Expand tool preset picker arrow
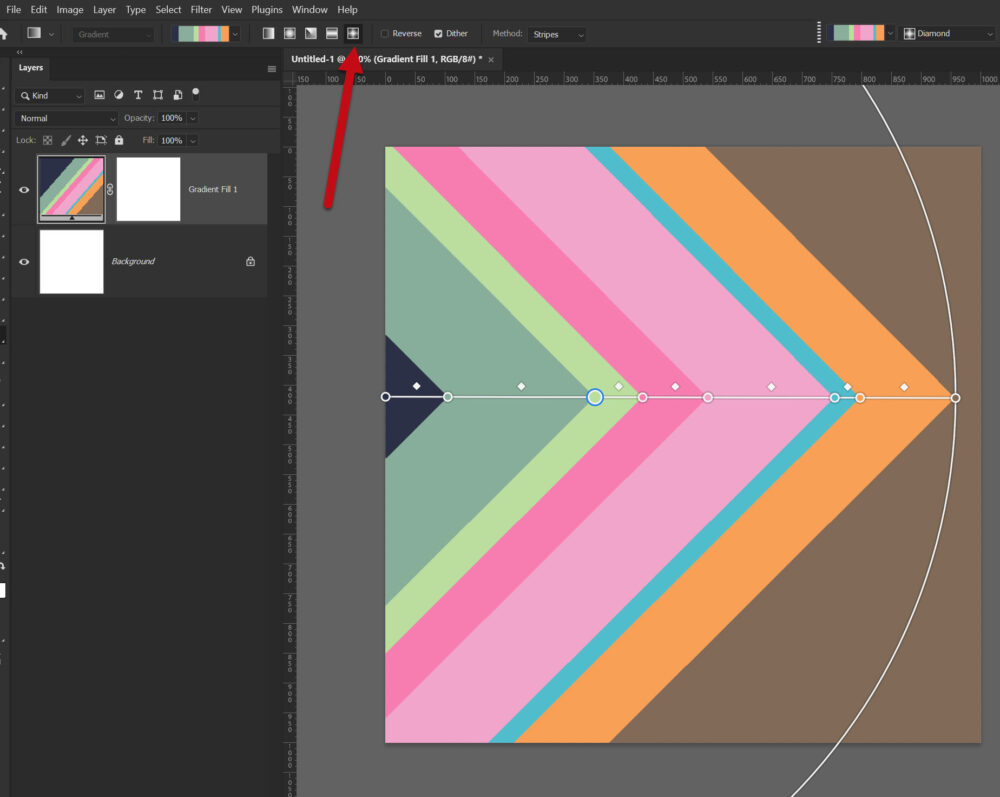 51,34
